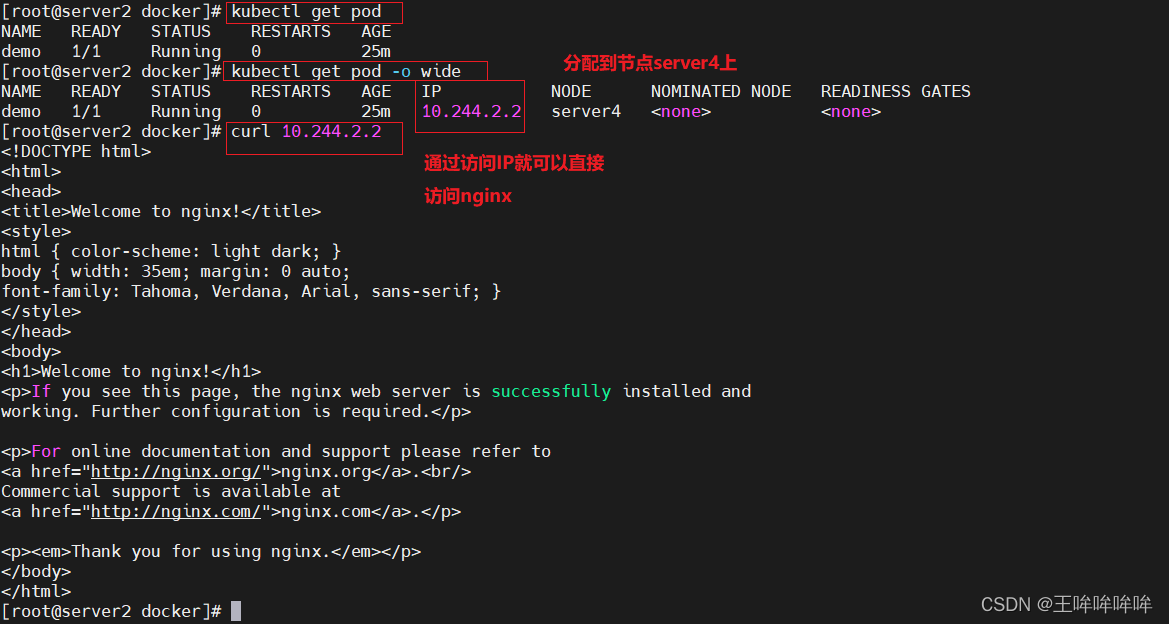The height and width of the screenshot is (624, 1169).
Task: Select the -o flag in the kubectl command
Action: 401,72
